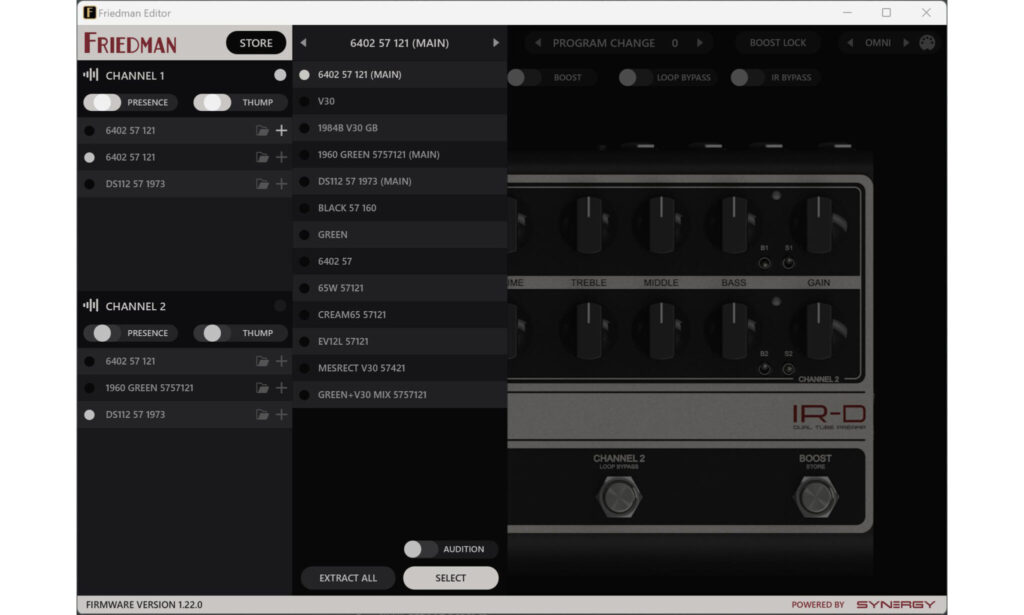
Task: Click Channel 2 Treble knob
Action: [588, 331]
